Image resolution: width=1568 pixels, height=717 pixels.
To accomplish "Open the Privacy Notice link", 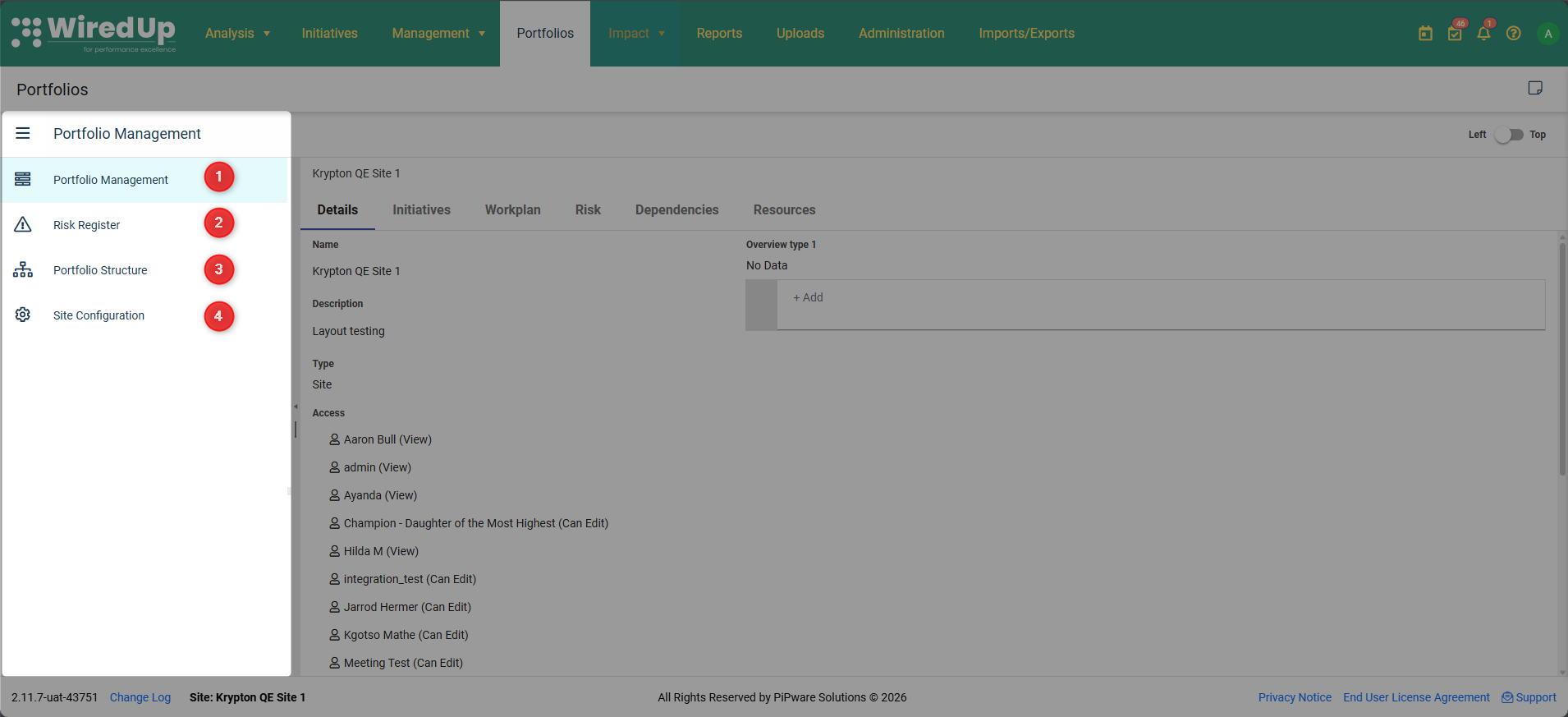I will click(1295, 697).
